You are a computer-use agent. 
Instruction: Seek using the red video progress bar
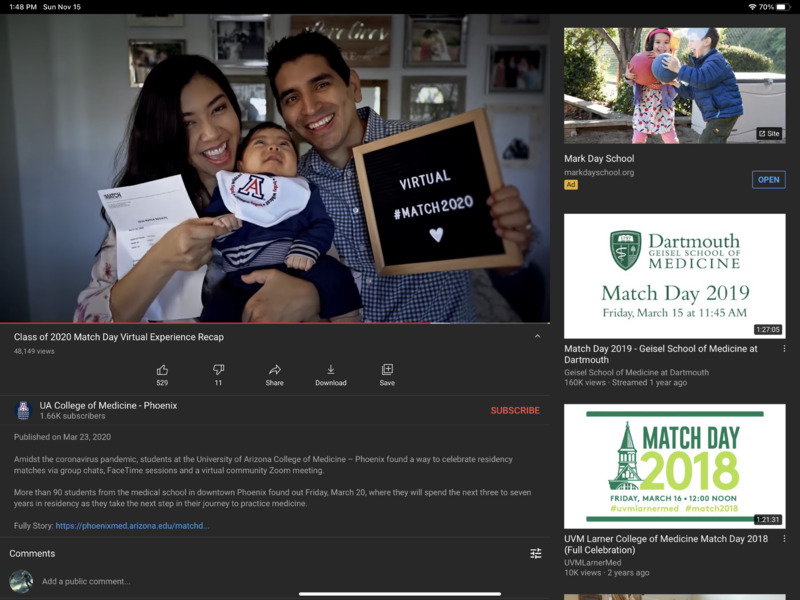coord(275,323)
